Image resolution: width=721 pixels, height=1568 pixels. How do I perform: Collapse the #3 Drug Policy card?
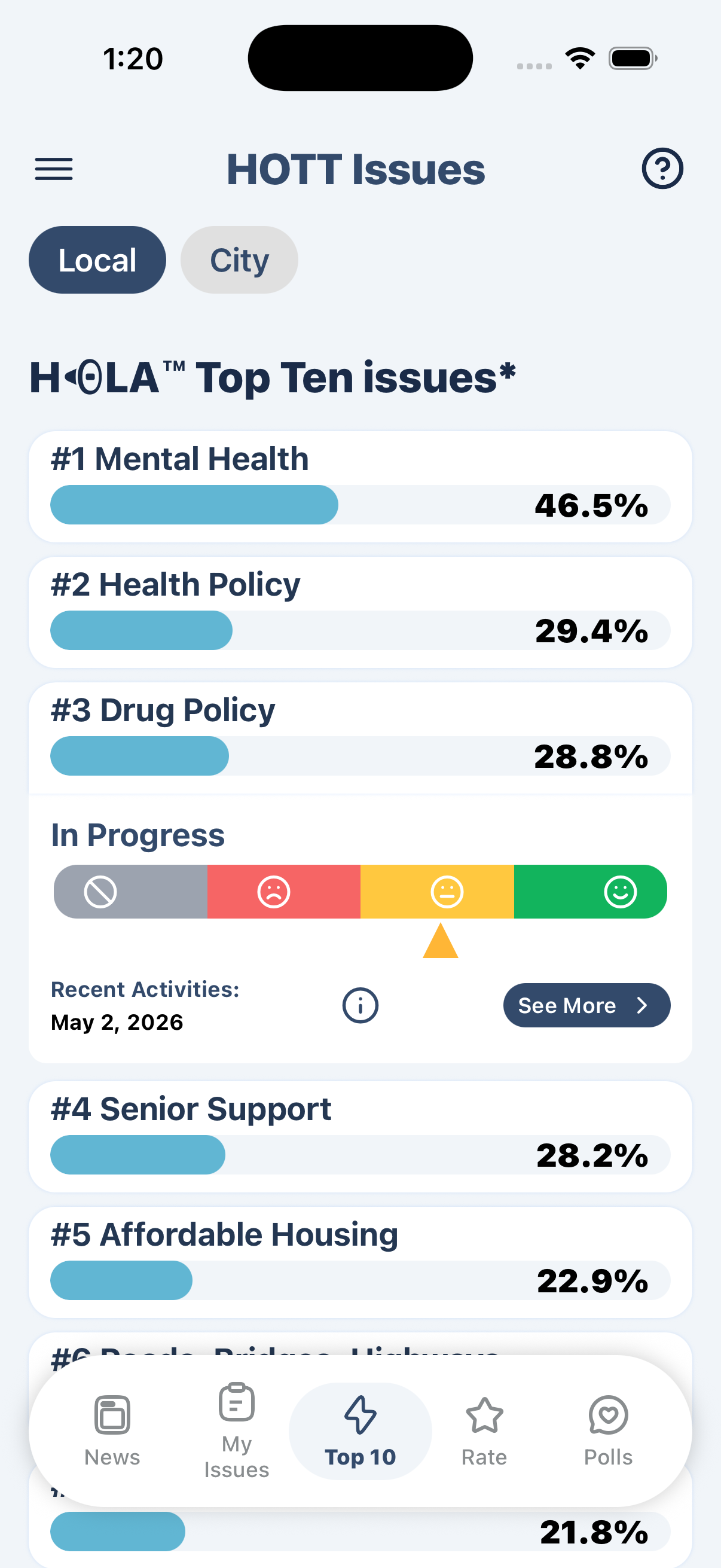click(x=360, y=738)
